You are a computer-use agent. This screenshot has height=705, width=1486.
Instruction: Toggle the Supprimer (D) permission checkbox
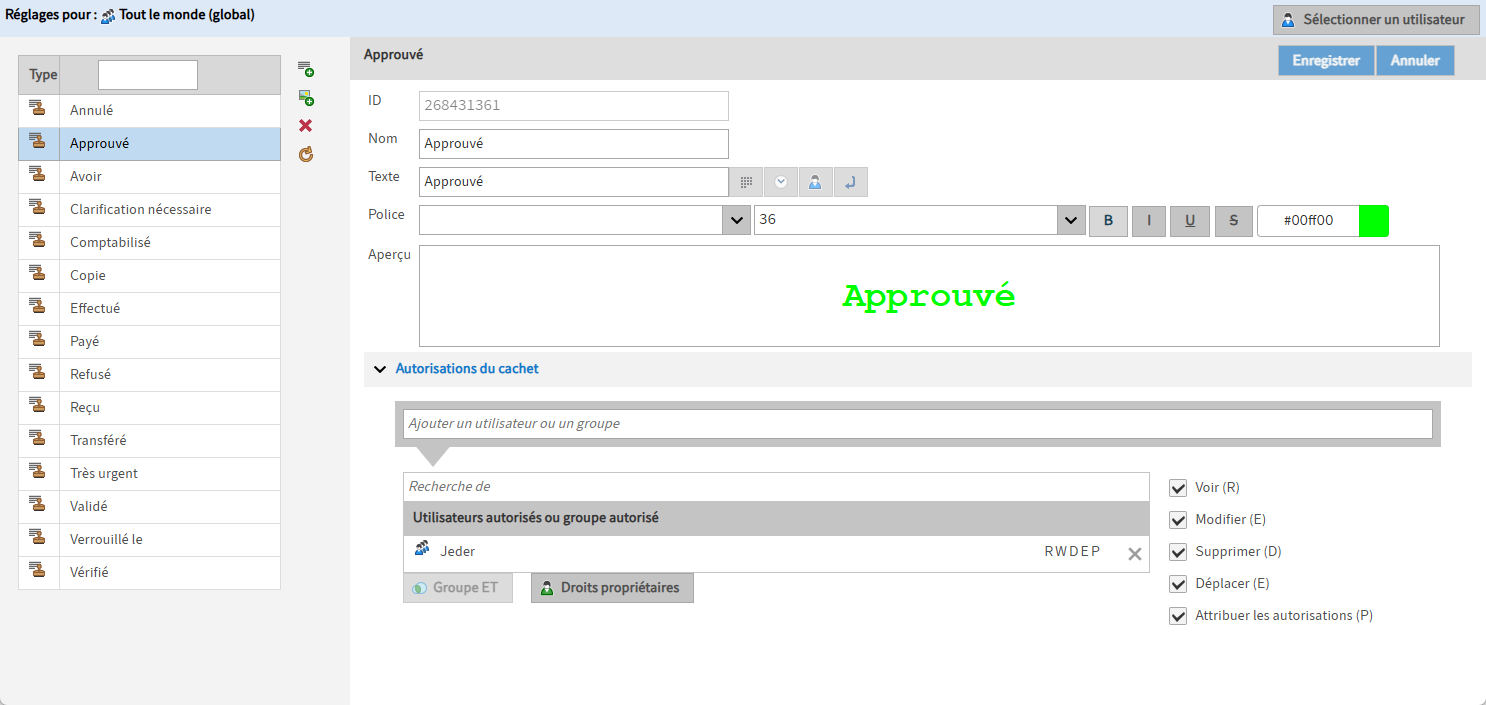click(x=1178, y=552)
